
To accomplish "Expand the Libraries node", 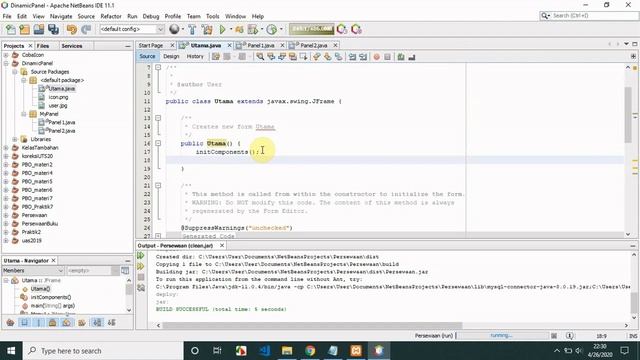I will click(x=15, y=139).
